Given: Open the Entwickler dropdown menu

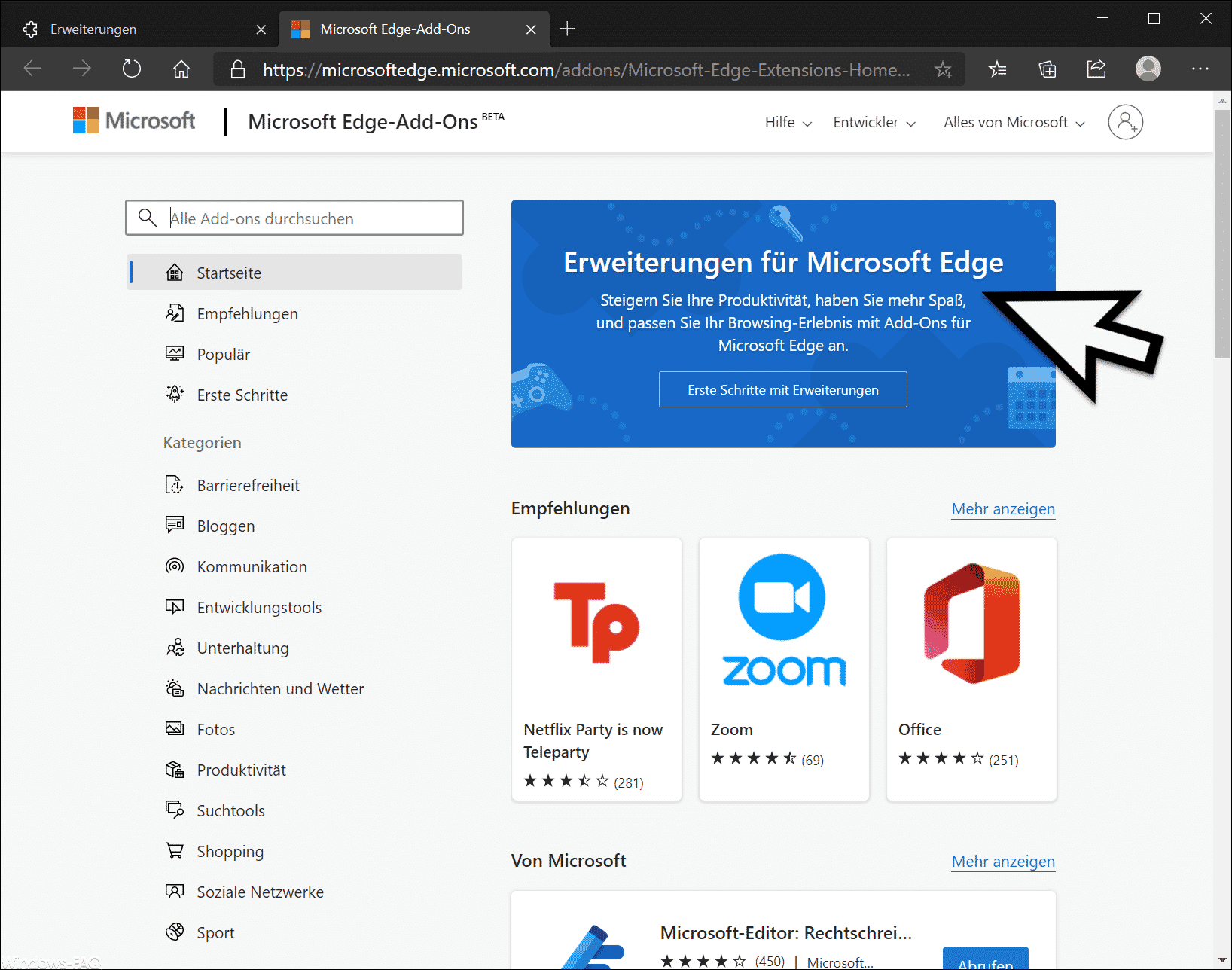Looking at the screenshot, I should tap(874, 121).
